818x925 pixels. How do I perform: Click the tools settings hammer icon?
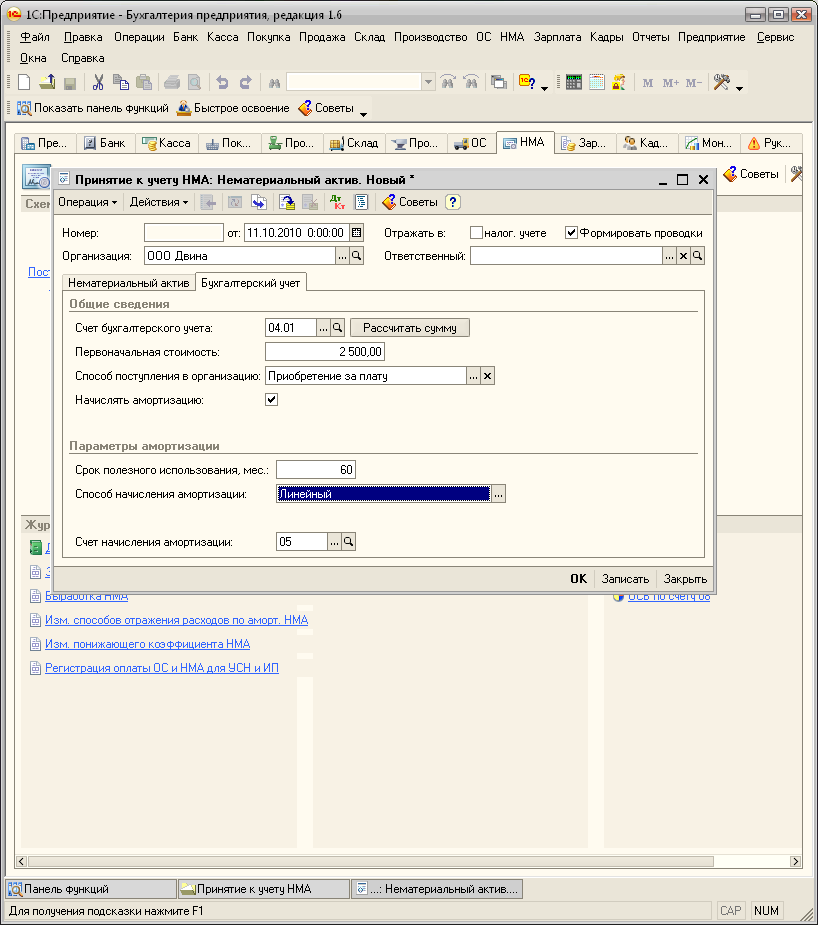coord(721,82)
